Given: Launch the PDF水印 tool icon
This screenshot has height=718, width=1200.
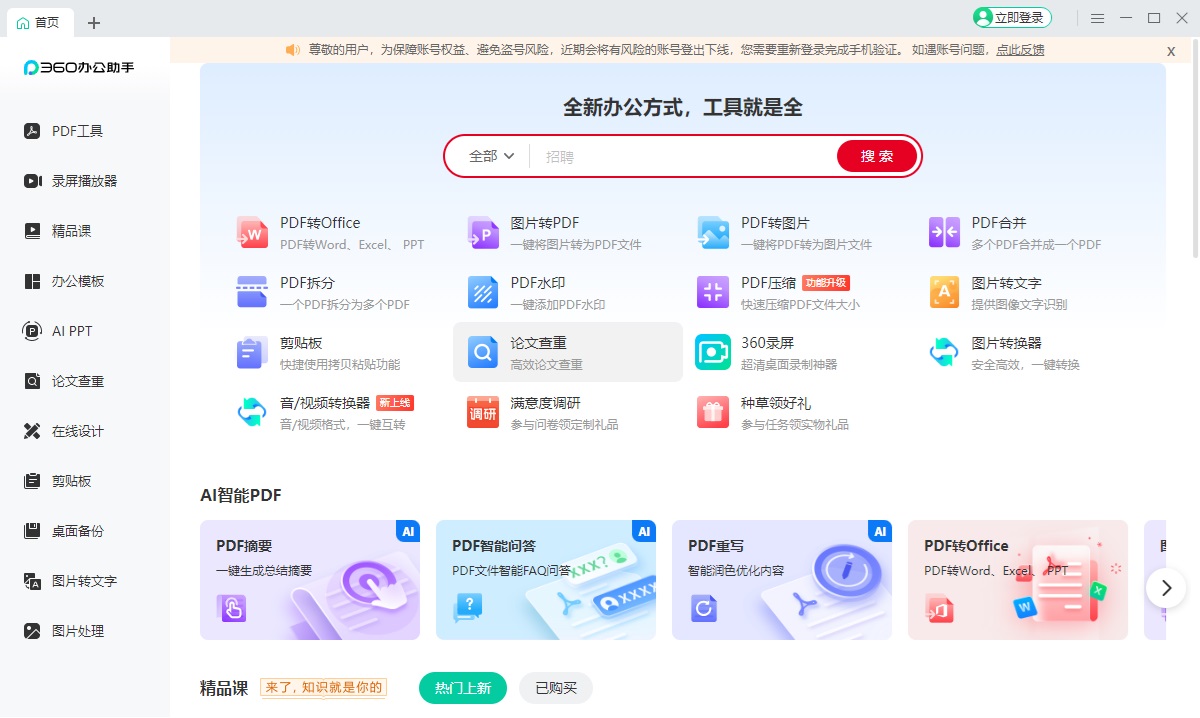Looking at the screenshot, I should [483, 292].
